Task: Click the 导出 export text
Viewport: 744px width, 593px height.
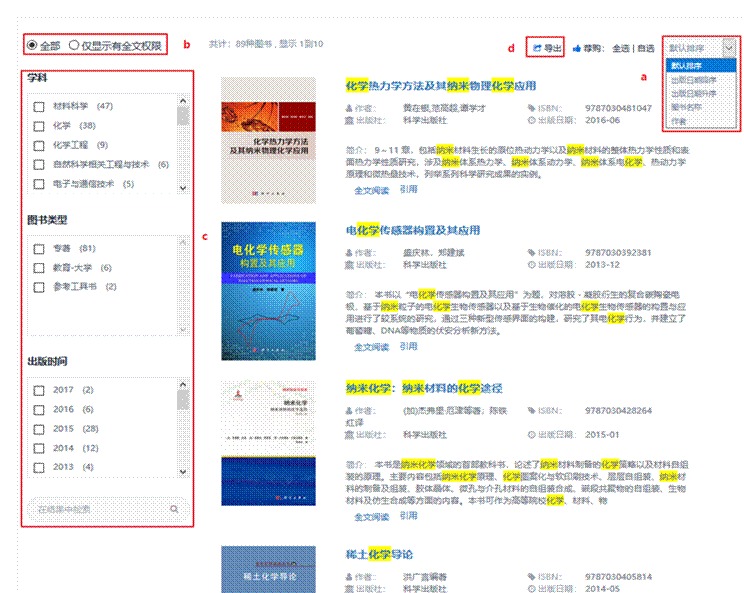Action: tap(552, 48)
